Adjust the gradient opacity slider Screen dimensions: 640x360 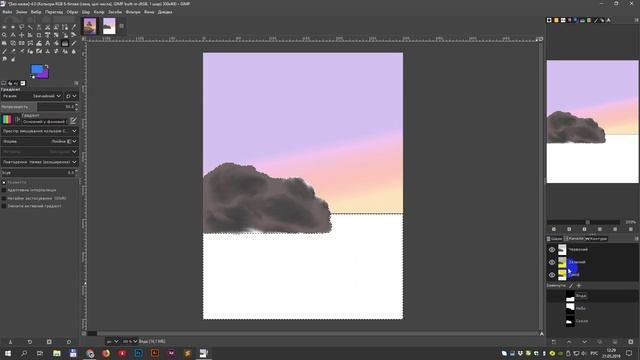pos(39,107)
